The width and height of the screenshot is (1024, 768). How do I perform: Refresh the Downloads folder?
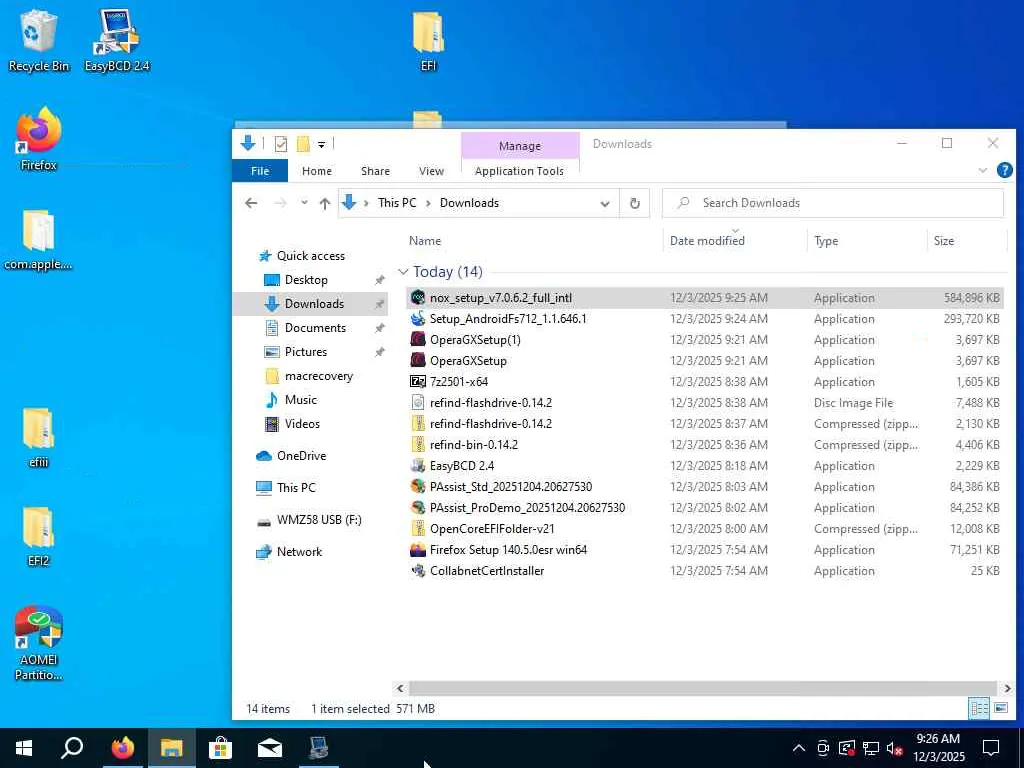click(x=634, y=203)
